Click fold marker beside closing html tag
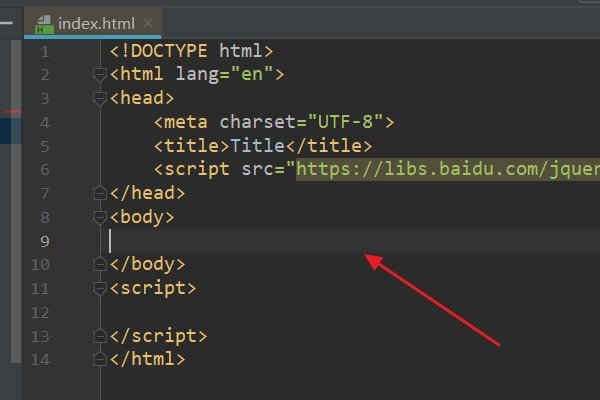The height and width of the screenshot is (400, 600). pos(99,360)
